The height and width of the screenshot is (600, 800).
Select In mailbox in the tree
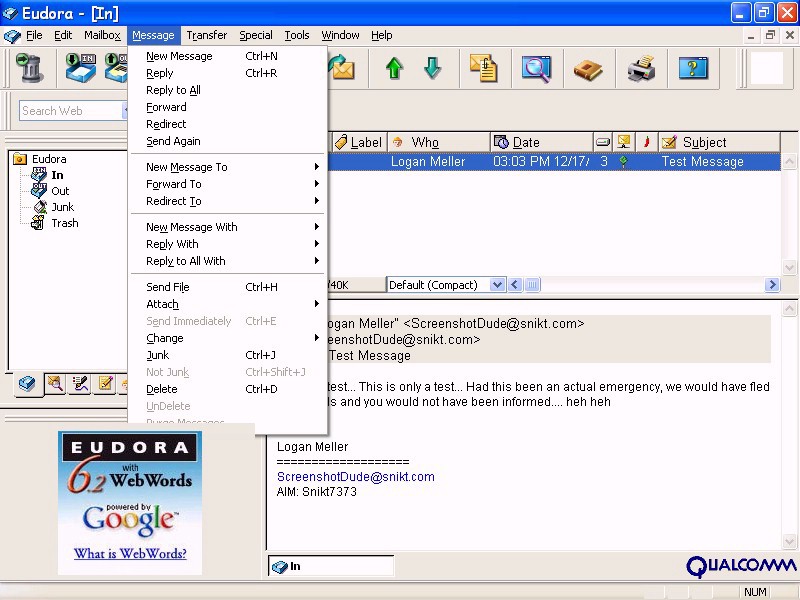tap(57, 175)
